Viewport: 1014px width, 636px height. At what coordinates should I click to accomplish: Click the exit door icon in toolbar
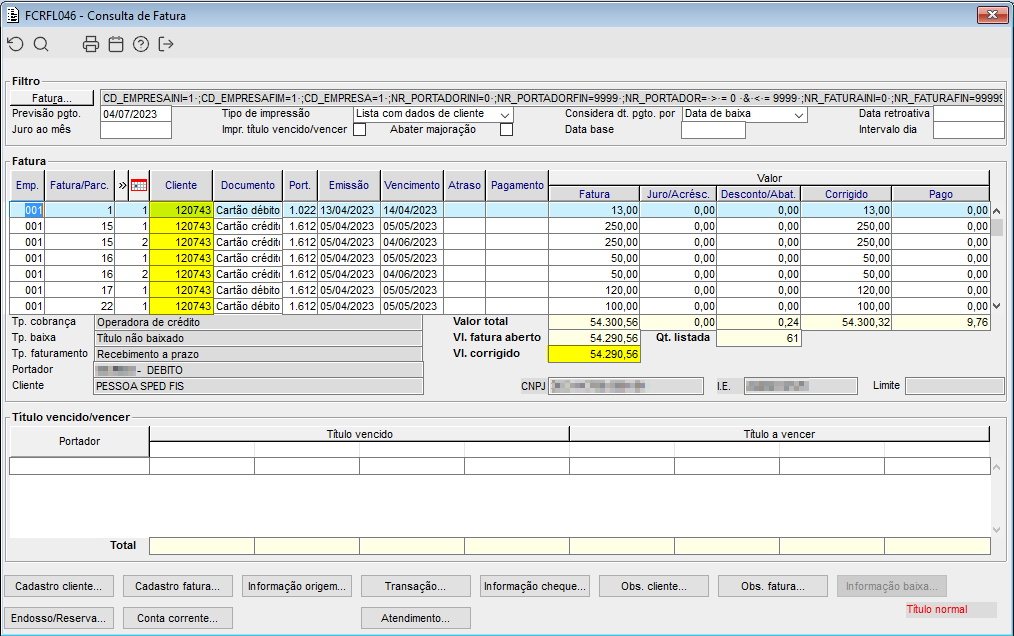click(166, 44)
